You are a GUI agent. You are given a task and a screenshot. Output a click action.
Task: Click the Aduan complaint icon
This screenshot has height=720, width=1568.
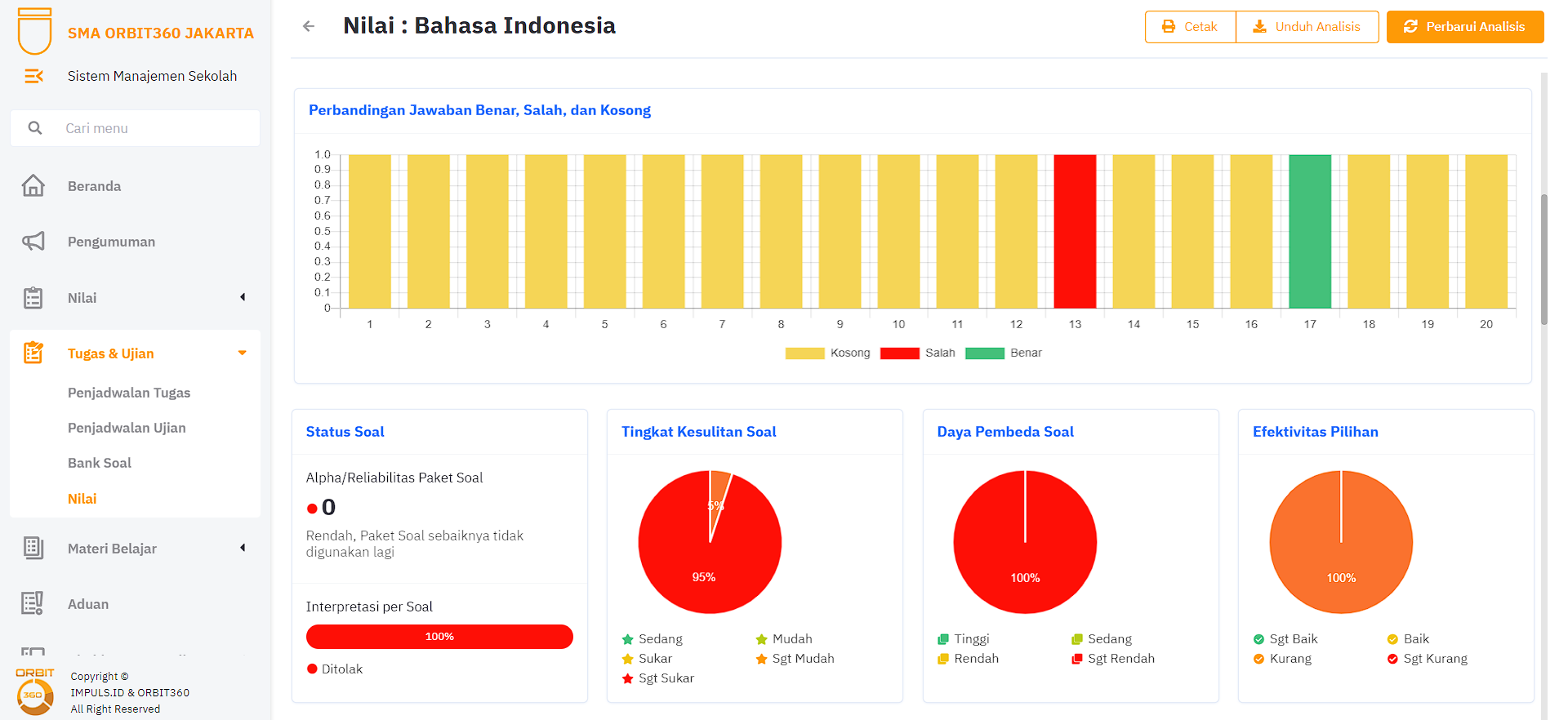[33, 603]
